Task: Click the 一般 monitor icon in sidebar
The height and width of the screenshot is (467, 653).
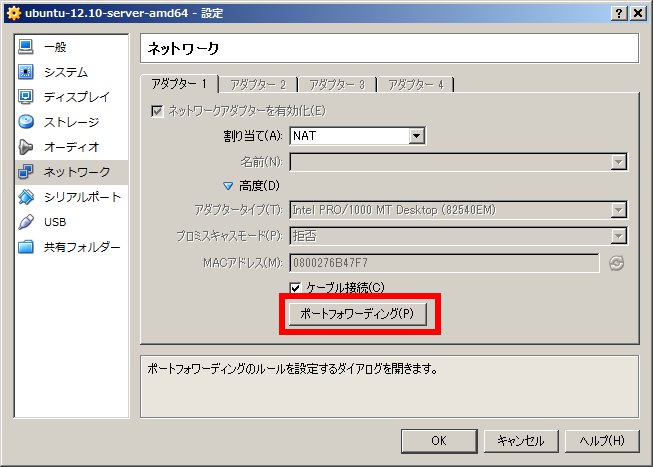Action: pos(26,47)
